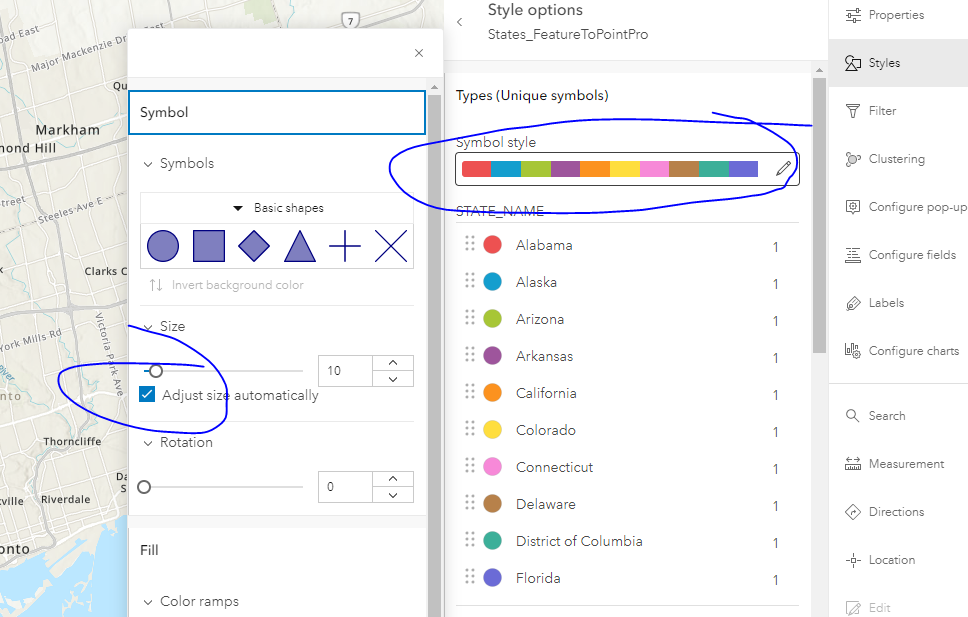Select the circle shape symbol
Viewport: 968px width, 617px height.
click(x=163, y=245)
